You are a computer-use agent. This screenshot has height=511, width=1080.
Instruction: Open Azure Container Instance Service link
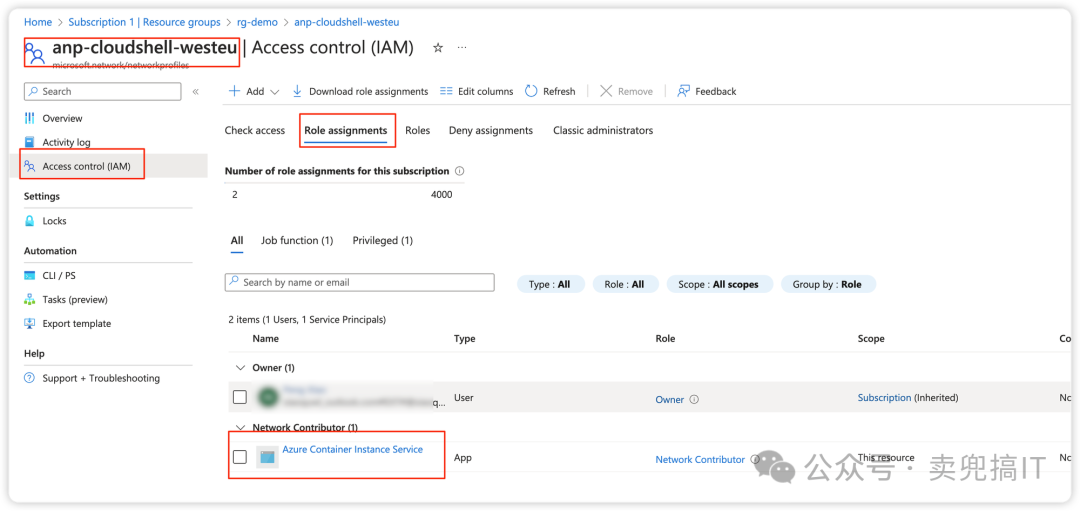click(x=353, y=449)
